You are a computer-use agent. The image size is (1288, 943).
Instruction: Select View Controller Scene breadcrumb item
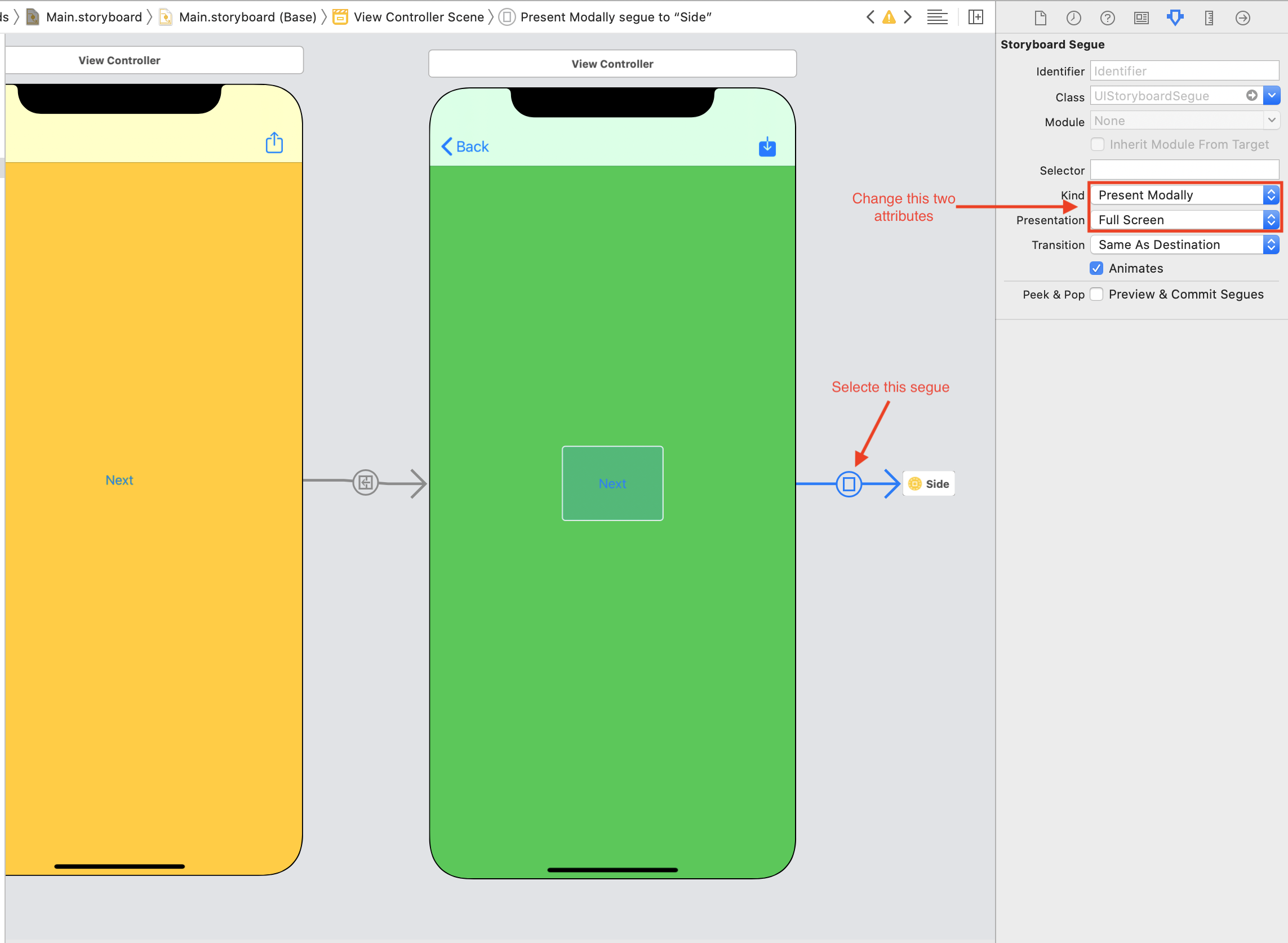tap(447, 16)
